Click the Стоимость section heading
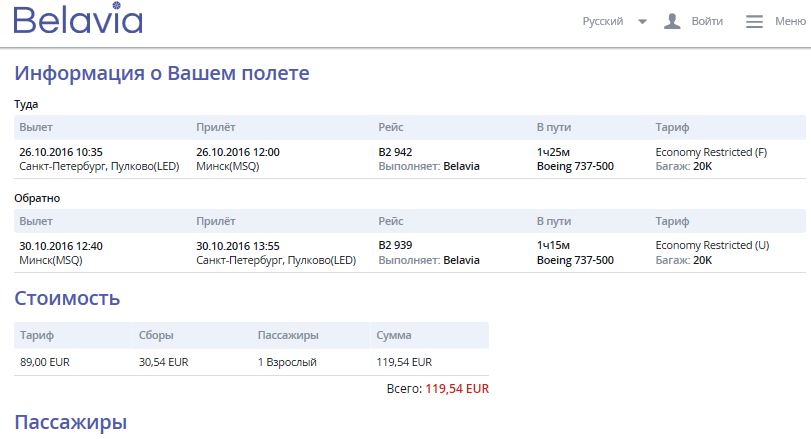Image resolution: width=811 pixels, height=439 pixels. [67, 297]
